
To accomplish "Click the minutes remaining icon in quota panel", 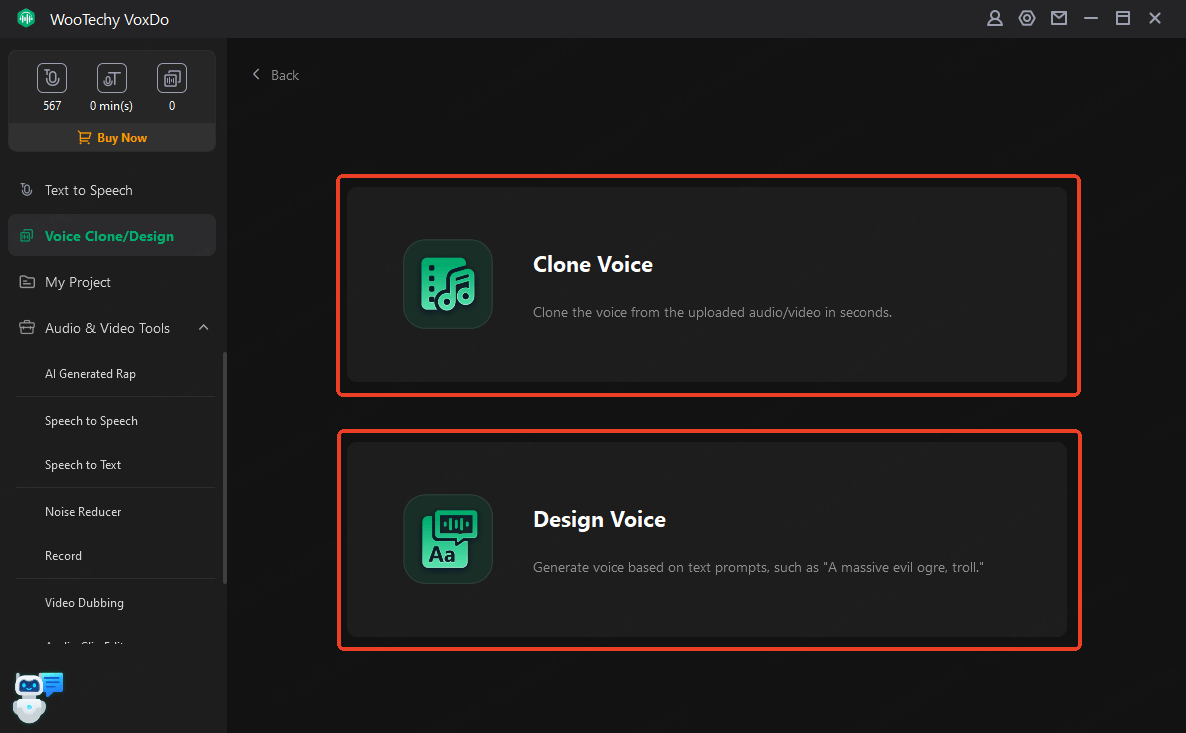I will (x=111, y=78).
